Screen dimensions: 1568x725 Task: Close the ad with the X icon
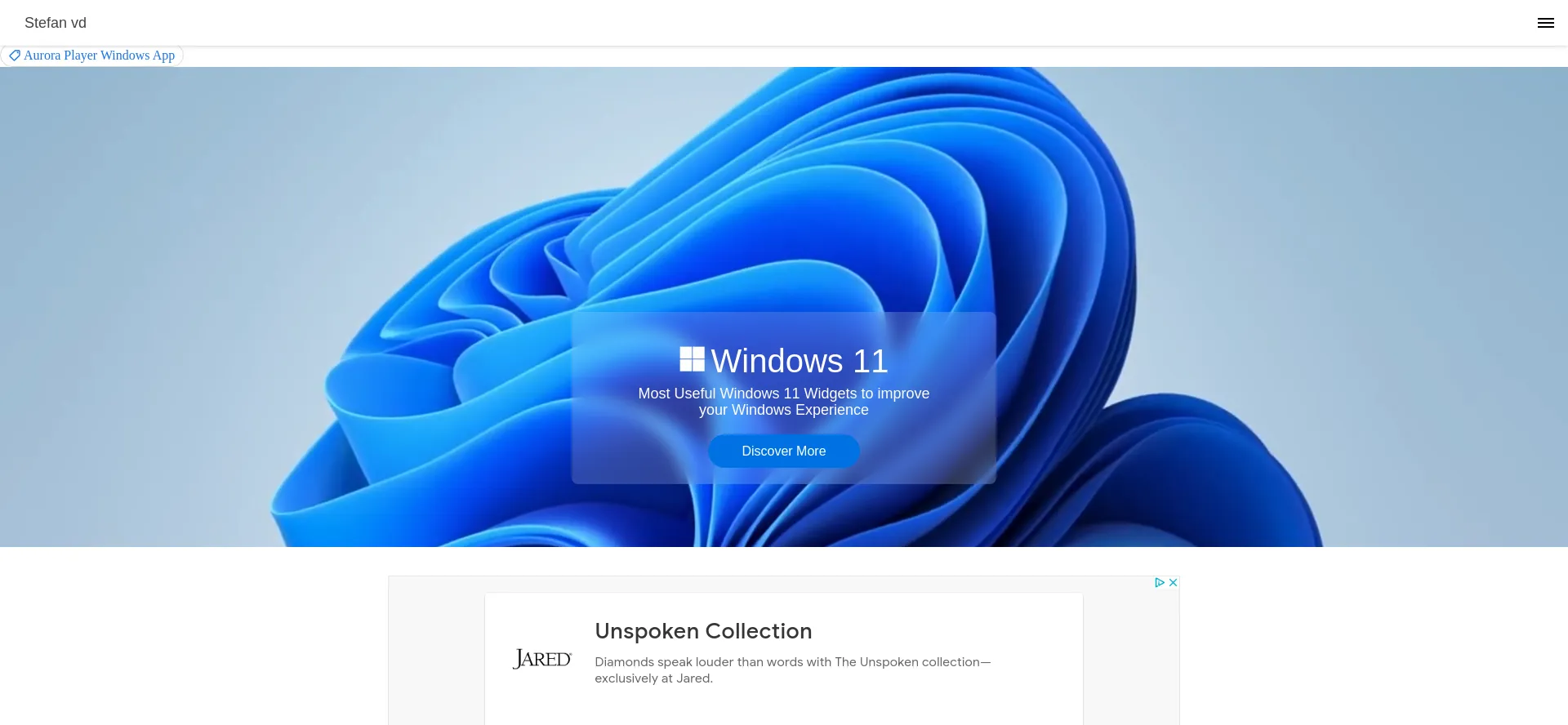(x=1173, y=582)
